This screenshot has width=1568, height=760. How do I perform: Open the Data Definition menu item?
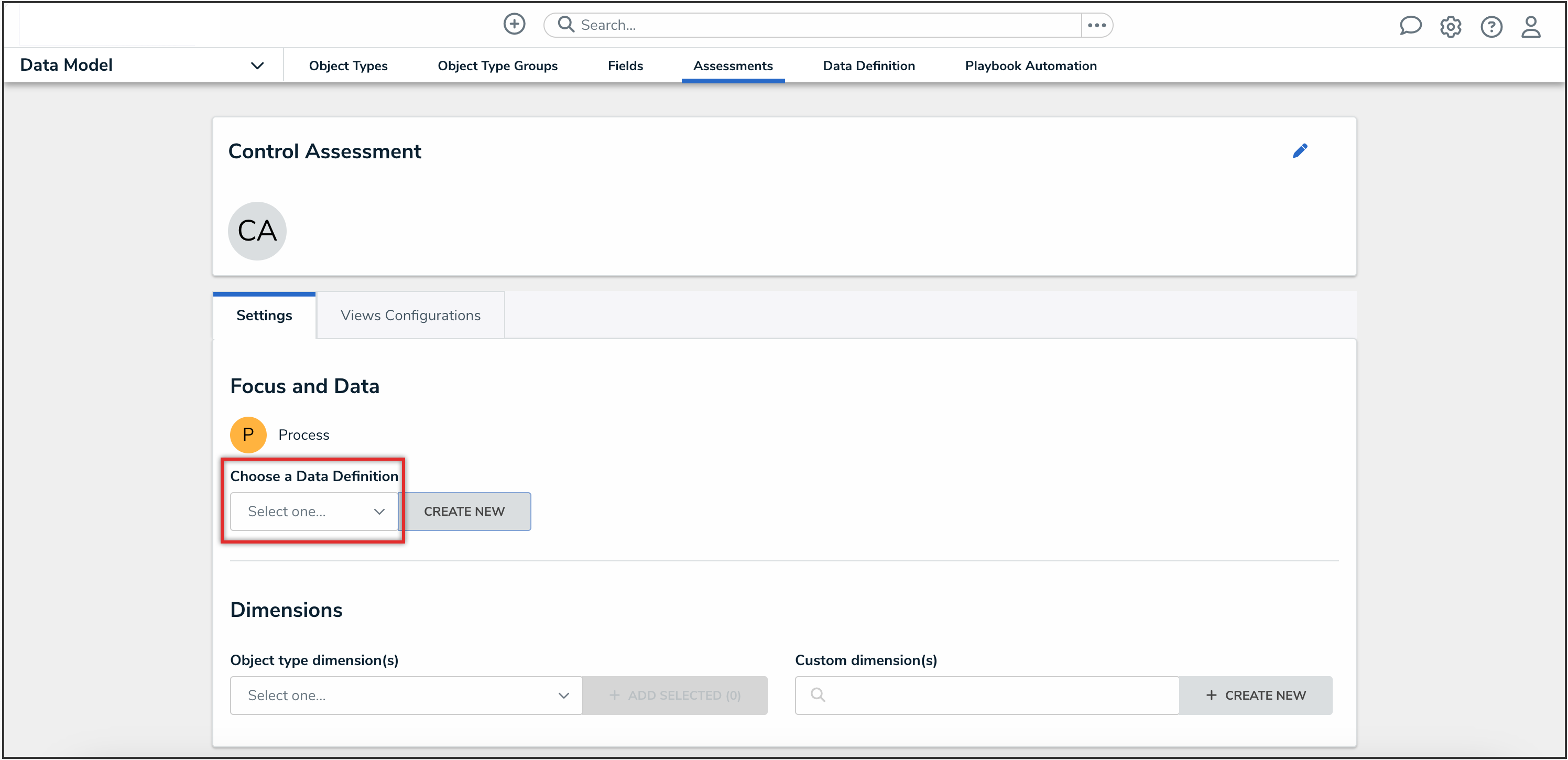(868, 65)
